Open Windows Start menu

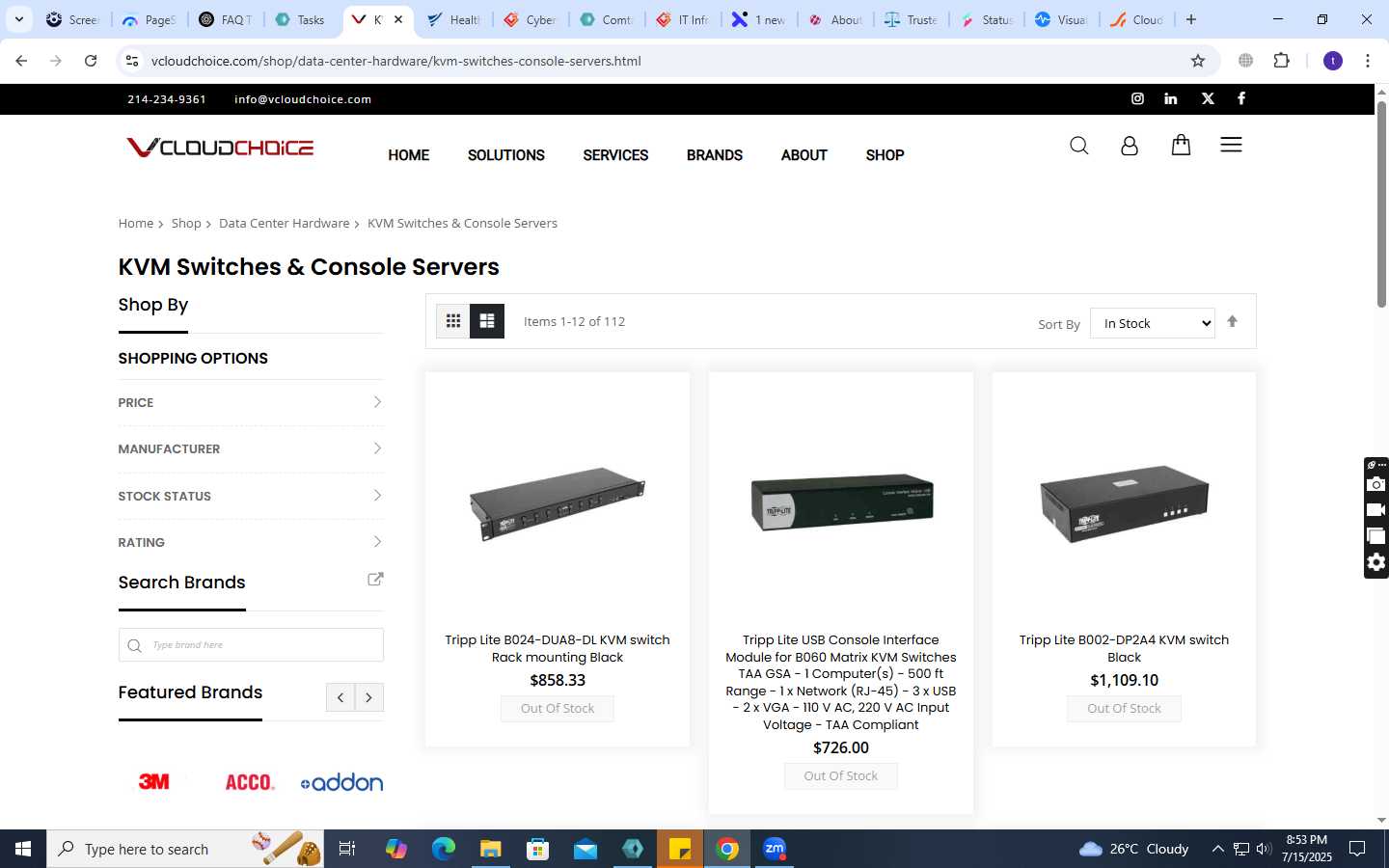(23, 849)
